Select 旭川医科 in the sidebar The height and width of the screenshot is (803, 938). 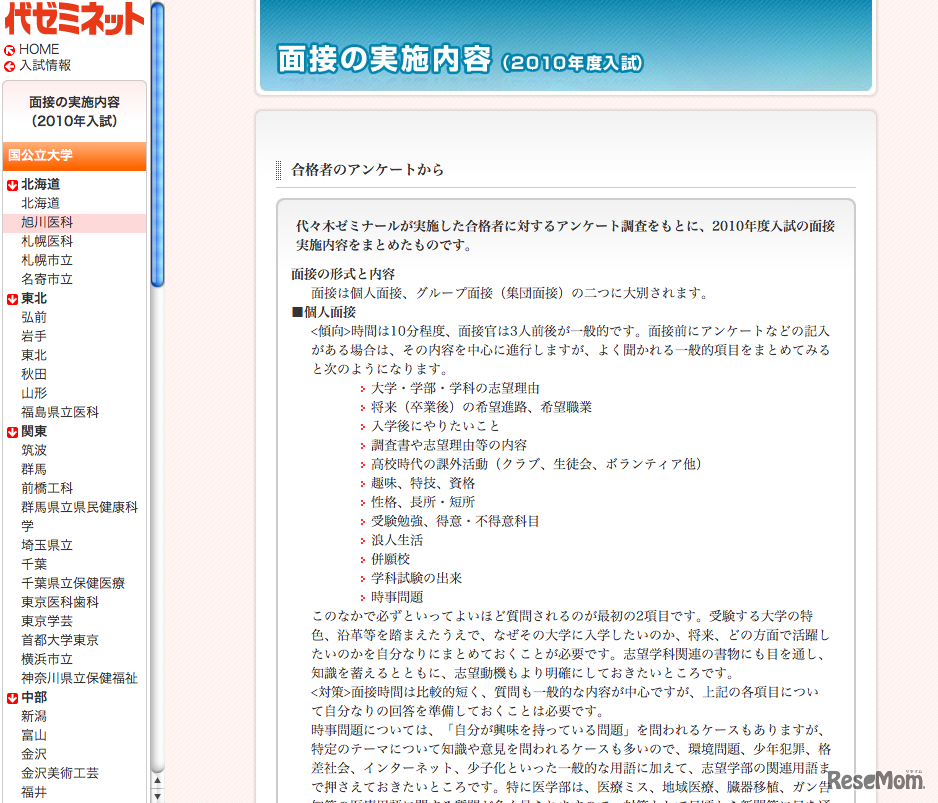pyautogui.click(x=47, y=222)
